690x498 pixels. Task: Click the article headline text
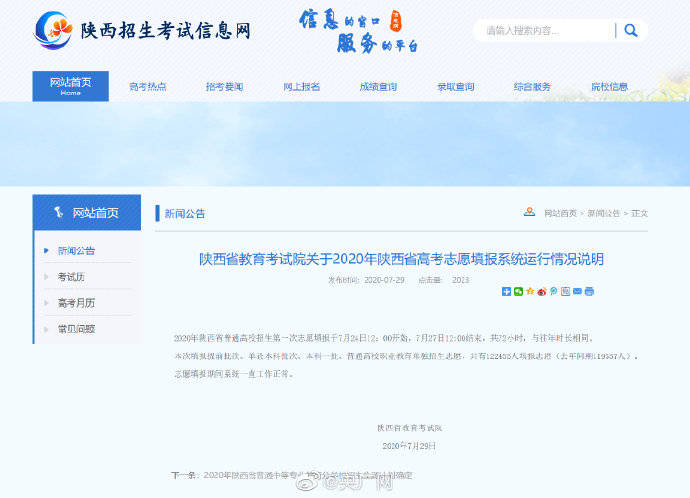[401, 259]
